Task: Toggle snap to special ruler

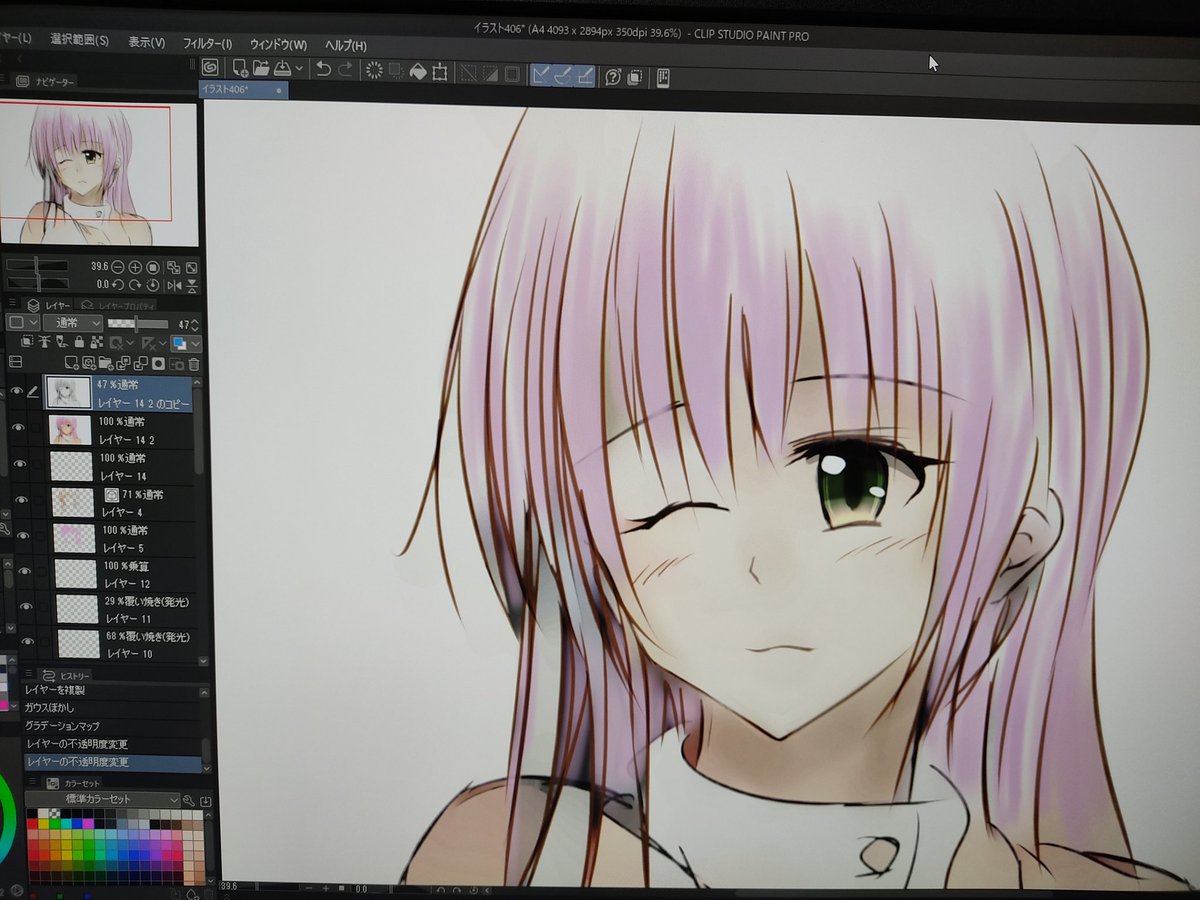Action: 563,74
